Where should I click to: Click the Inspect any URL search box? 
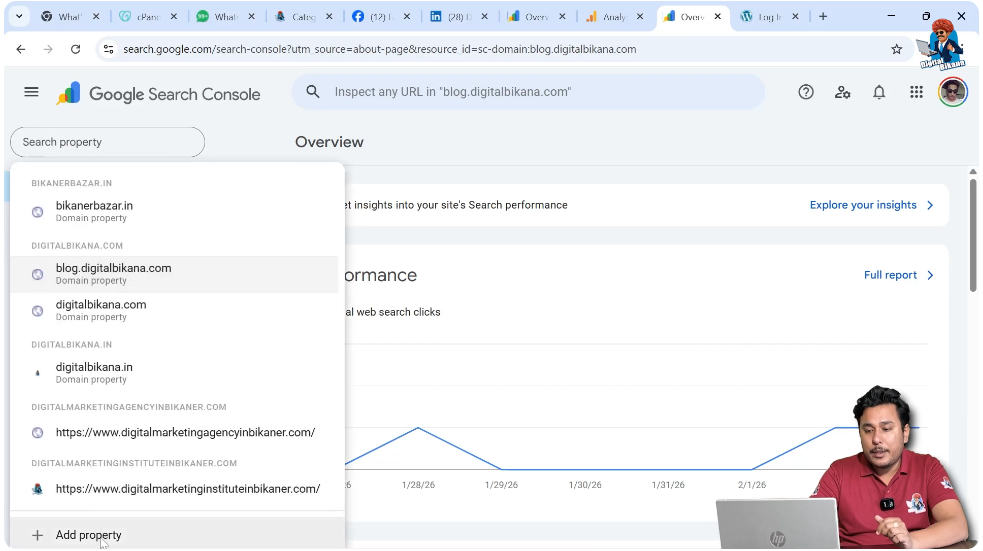pos(528,92)
